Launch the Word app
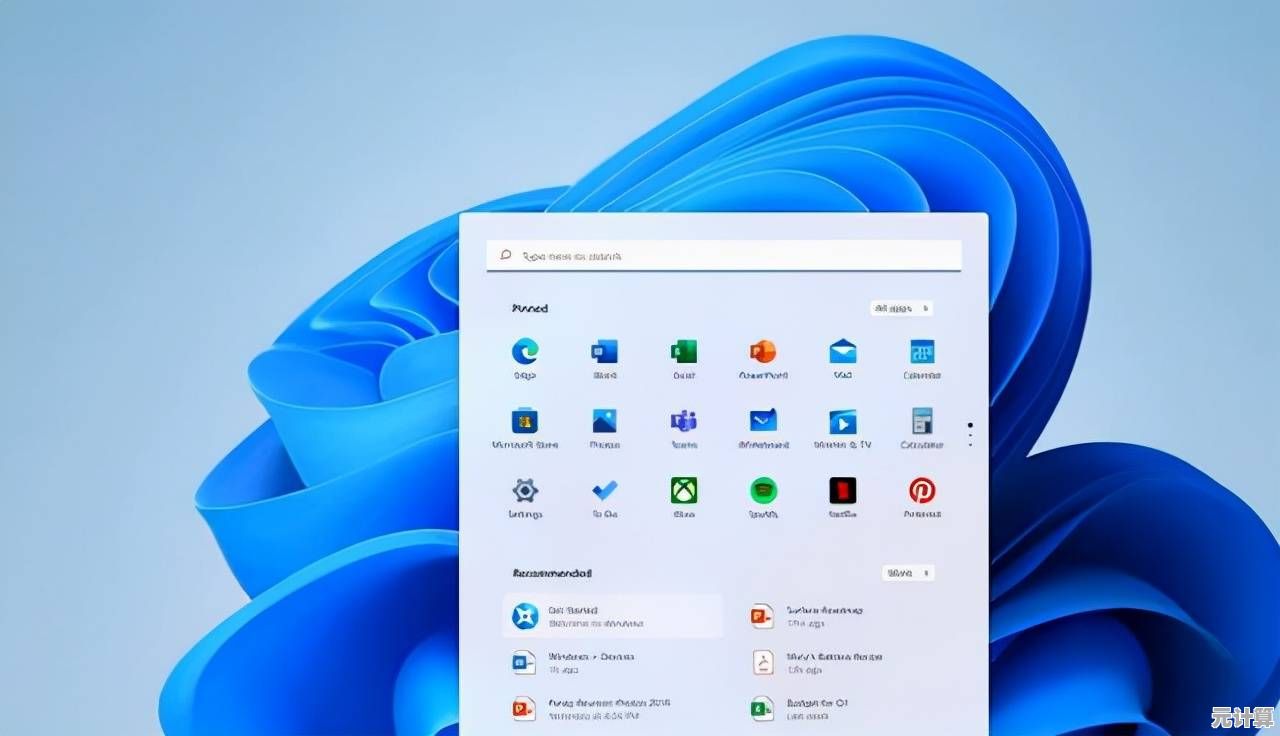Screen dimensions: 1280x736 click(604, 352)
